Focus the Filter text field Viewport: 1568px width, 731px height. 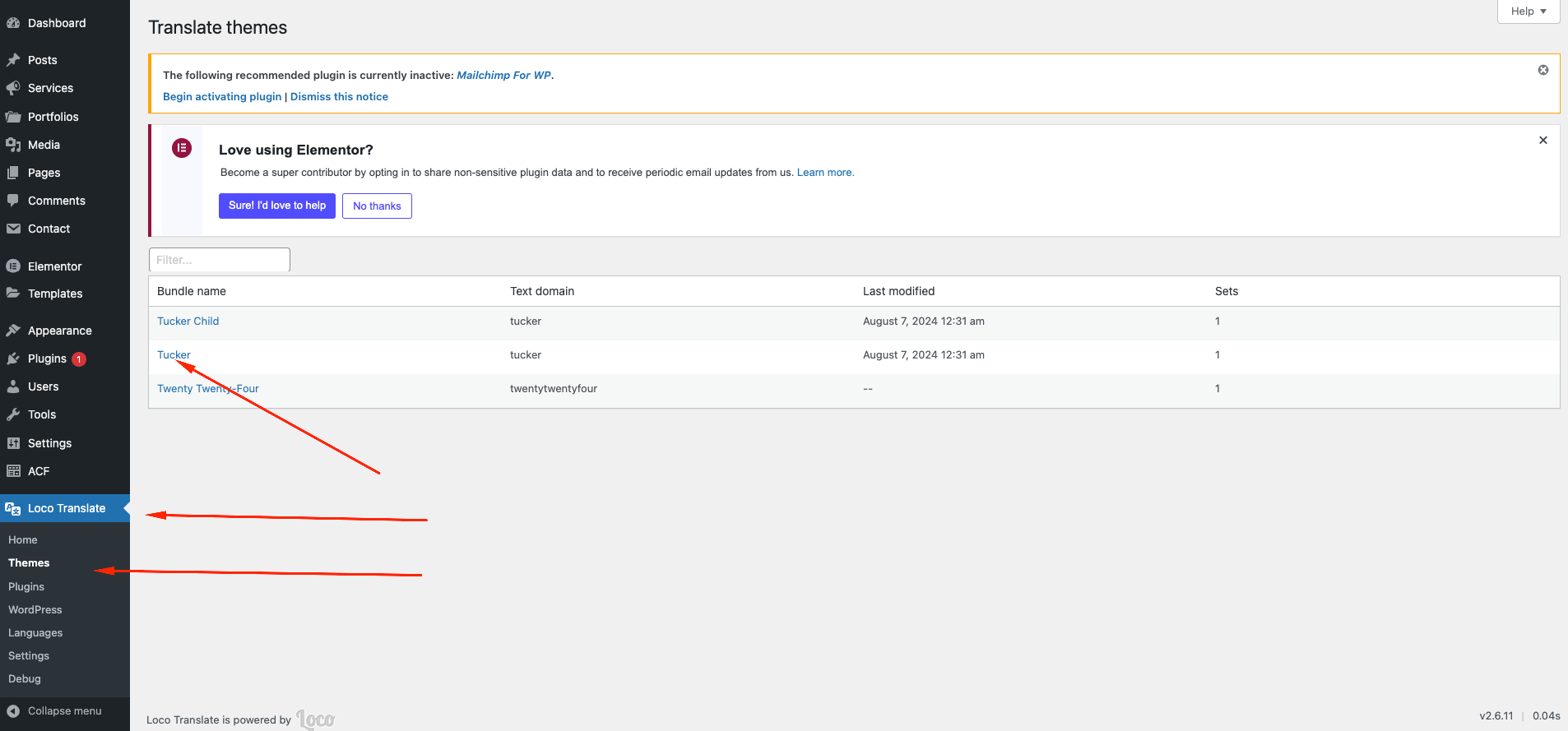[x=220, y=260]
